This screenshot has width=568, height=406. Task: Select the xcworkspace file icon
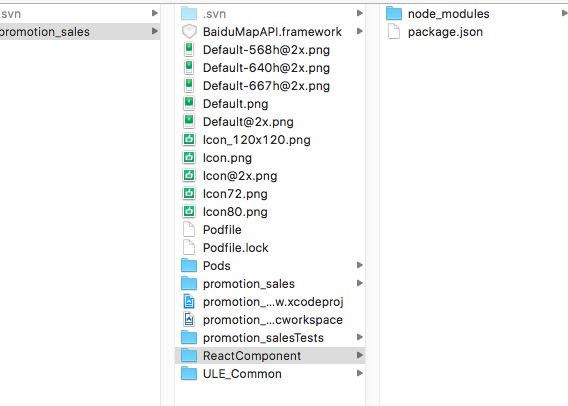pos(189,319)
